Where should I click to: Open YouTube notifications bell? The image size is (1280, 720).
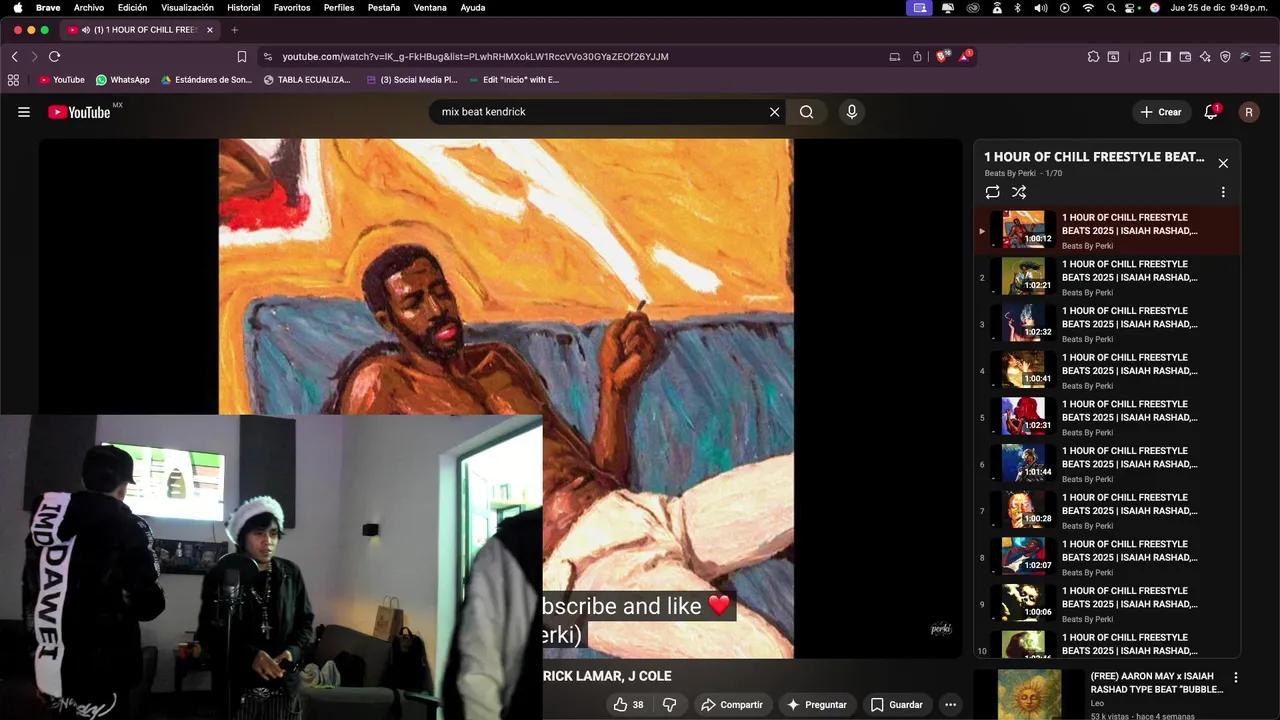(x=1211, y=112)
